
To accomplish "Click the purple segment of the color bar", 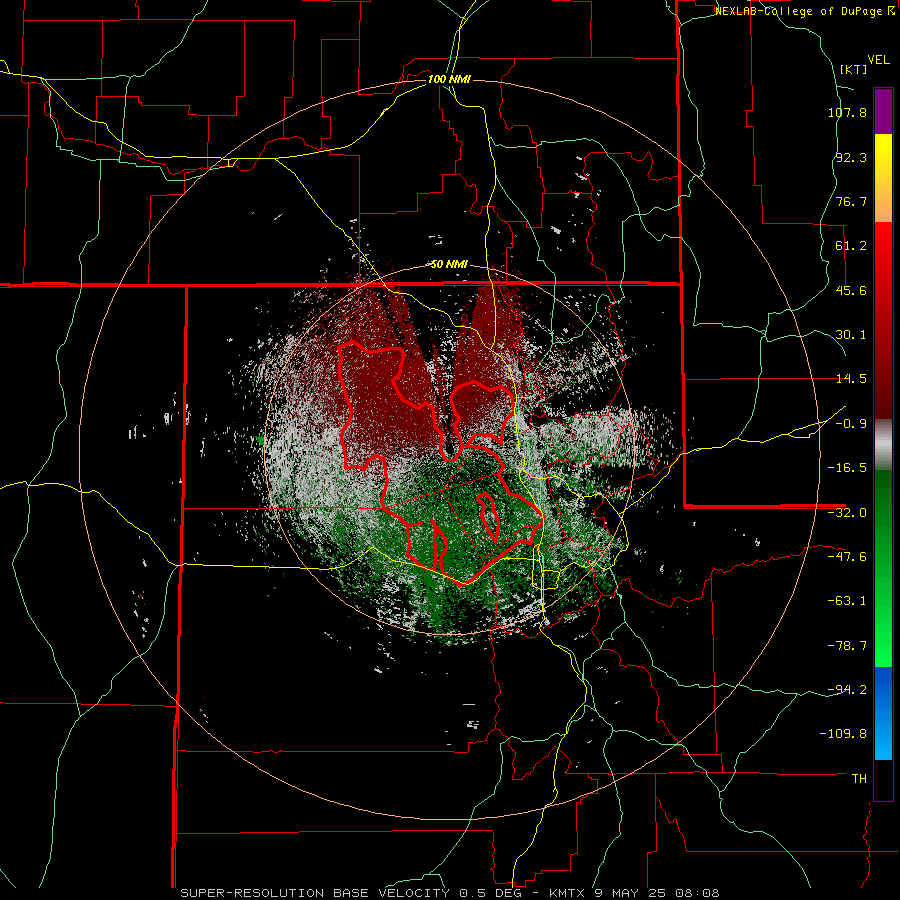I will pos(883,111).
